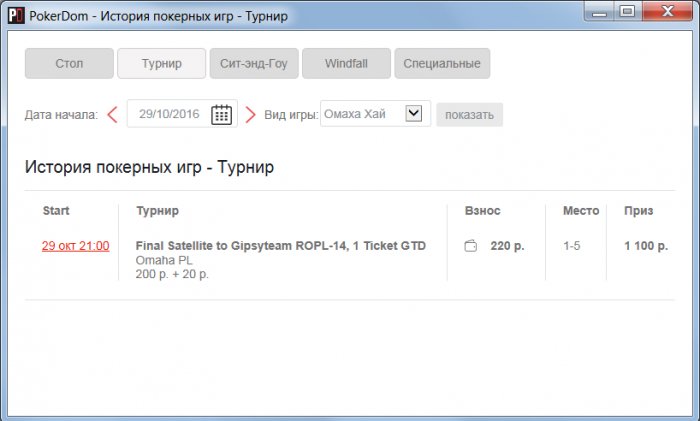Click the Omaha PL game type text
Screen dimensions: 700x421
tap(164, 260)
